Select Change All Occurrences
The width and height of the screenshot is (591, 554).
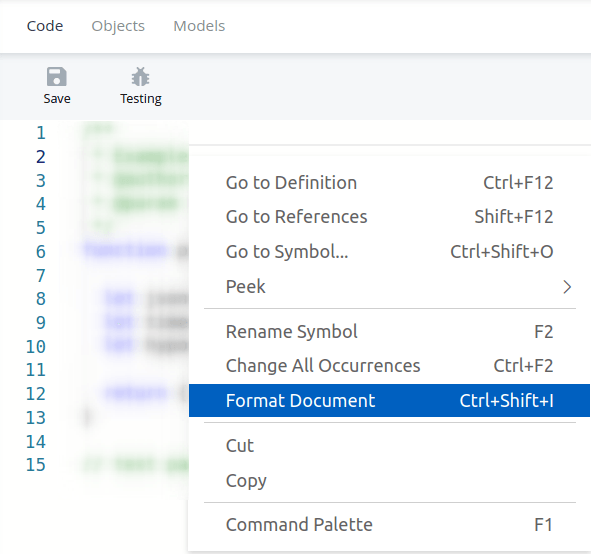389,366
